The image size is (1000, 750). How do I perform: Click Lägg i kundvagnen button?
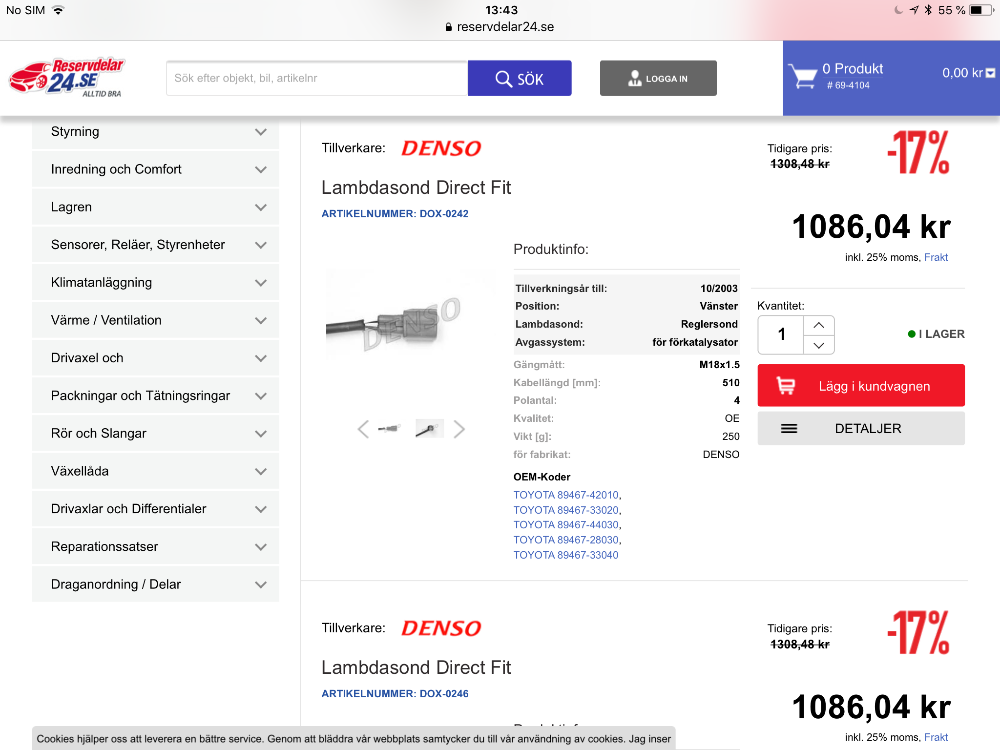[x=860, y=386]
